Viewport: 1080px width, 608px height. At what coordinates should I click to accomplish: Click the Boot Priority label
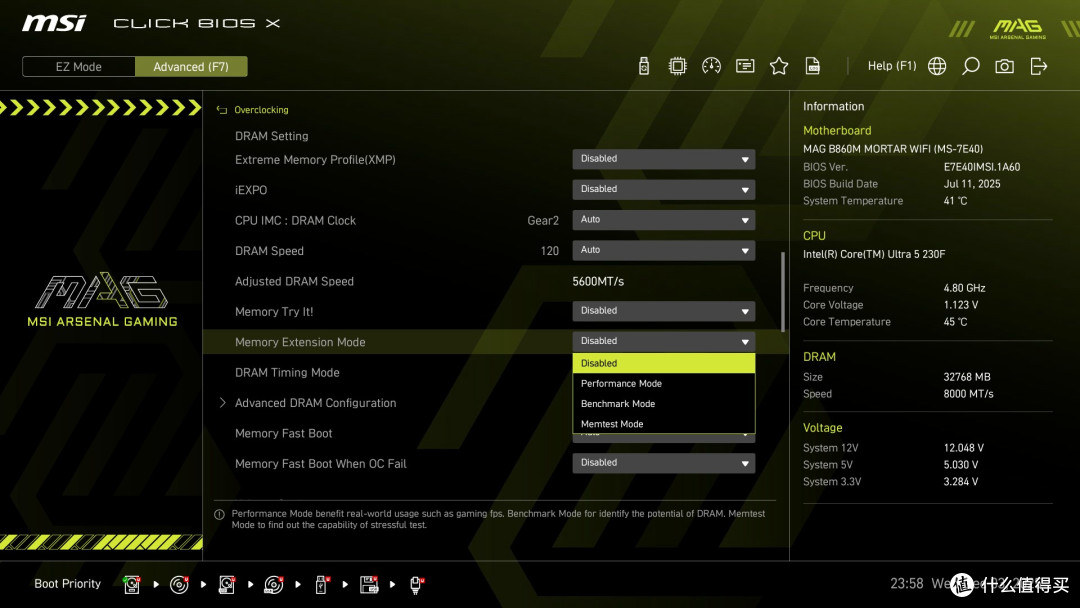(x=68, y=584)
